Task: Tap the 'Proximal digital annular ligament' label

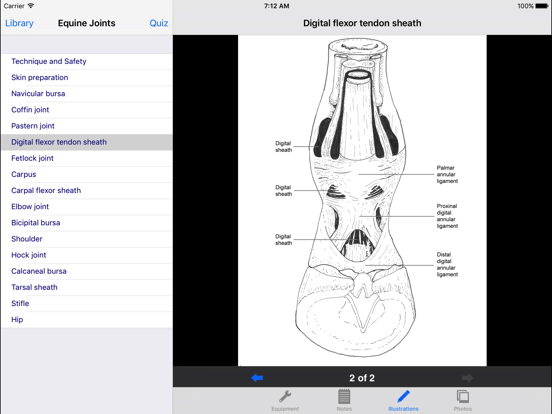Action: [x=447, y=216]
